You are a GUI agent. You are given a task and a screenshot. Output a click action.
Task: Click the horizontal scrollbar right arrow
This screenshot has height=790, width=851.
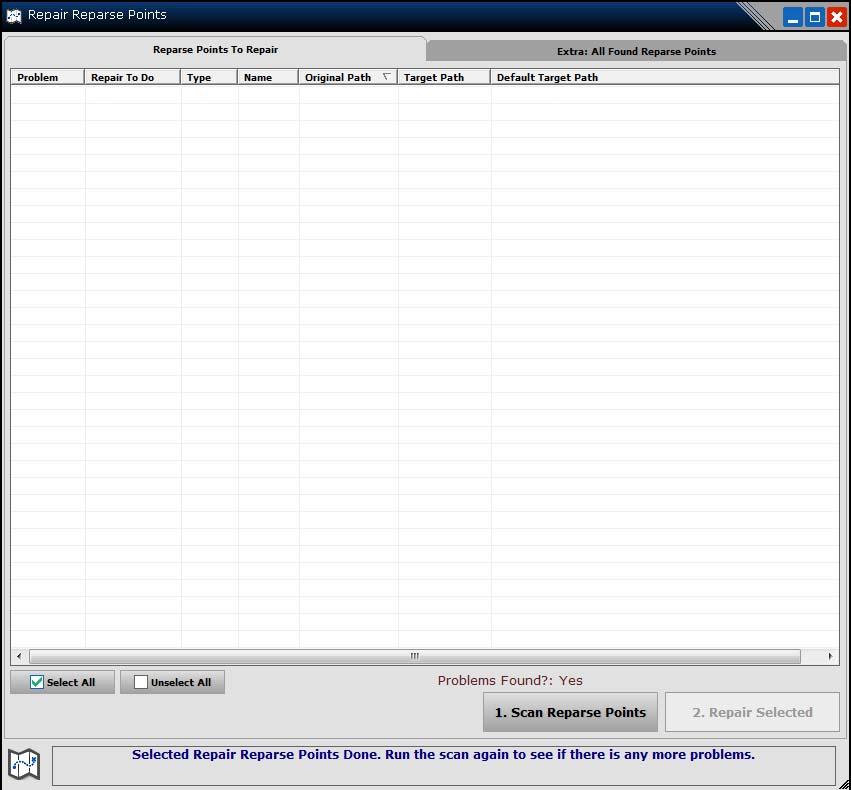coord(830,656)
